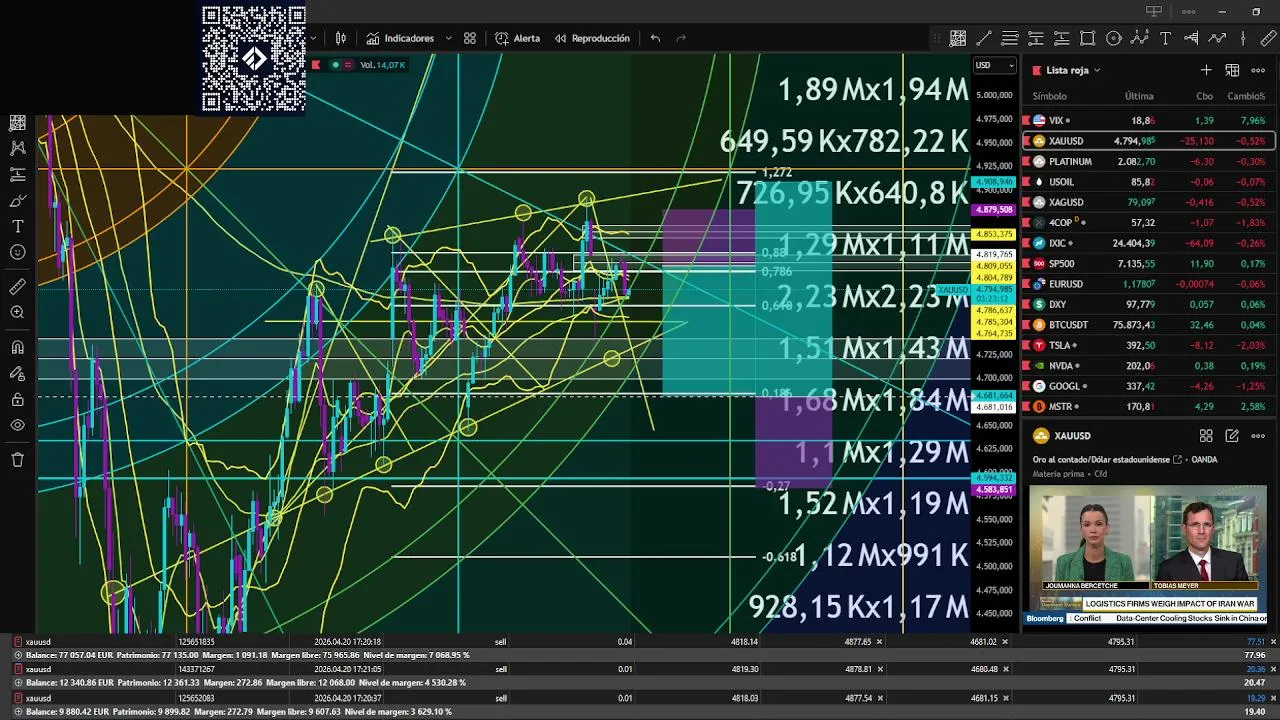
Task: Select the NVDA row in watchlist
Action: (1148, 366)
